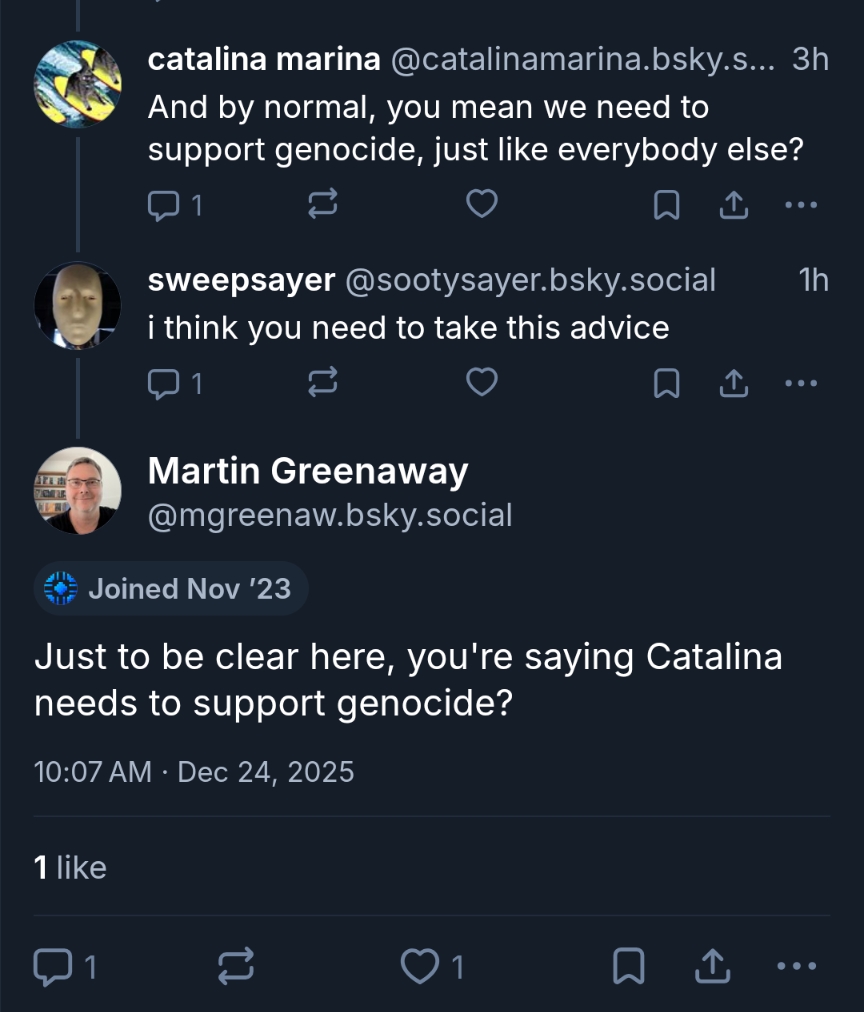The width and height of the screenshot is (864, 1012).
Task: Like sweepsayer's reply
Action: coord(482,382)
